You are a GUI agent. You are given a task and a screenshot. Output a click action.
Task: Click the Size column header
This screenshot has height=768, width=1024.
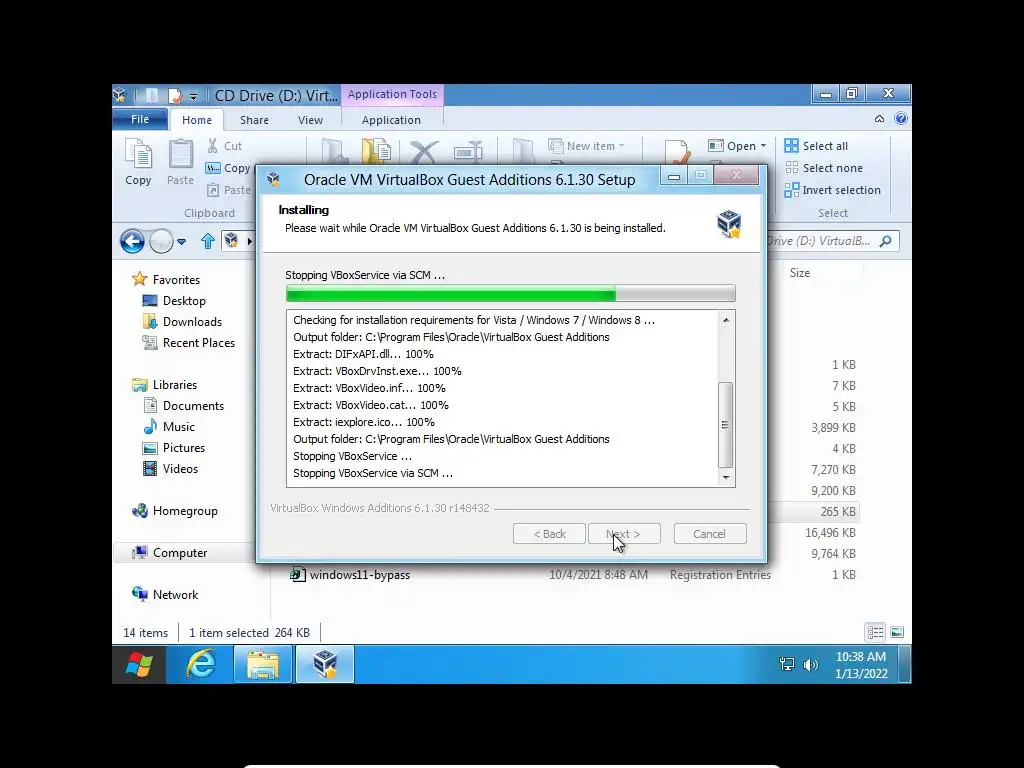800,273
